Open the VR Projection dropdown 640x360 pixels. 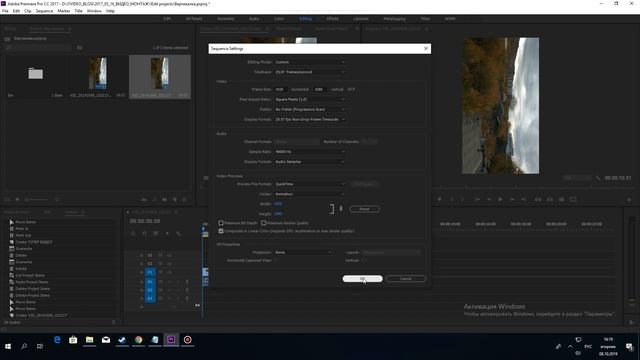304,252
